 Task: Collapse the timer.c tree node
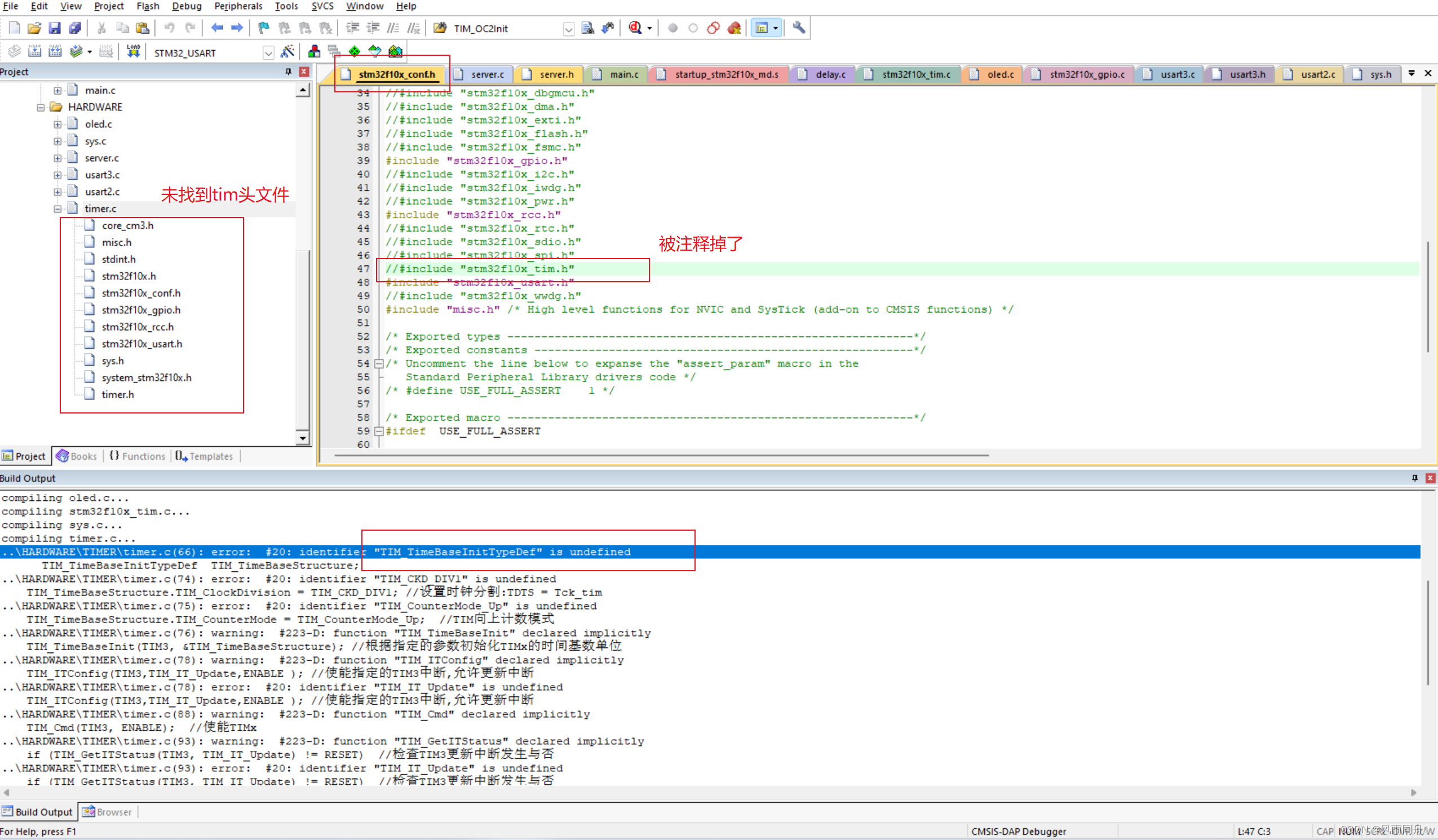coord(57,208)
